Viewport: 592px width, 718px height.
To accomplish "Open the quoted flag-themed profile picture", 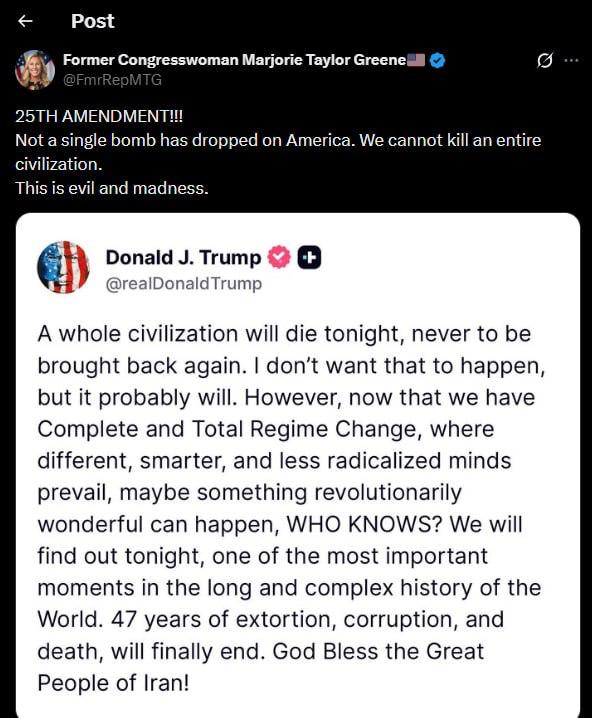I will click(63, 267).
